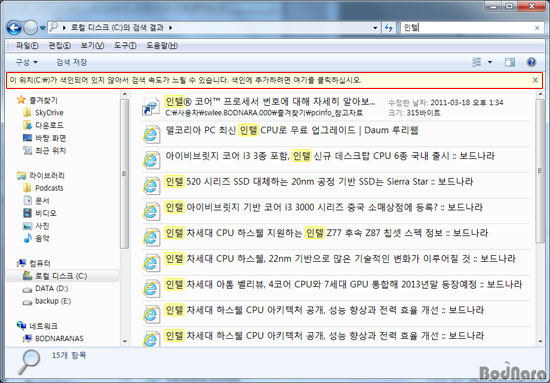The image size is (550, 383).
Task: Click the yellow indexing notification bar
Action: 274,80
